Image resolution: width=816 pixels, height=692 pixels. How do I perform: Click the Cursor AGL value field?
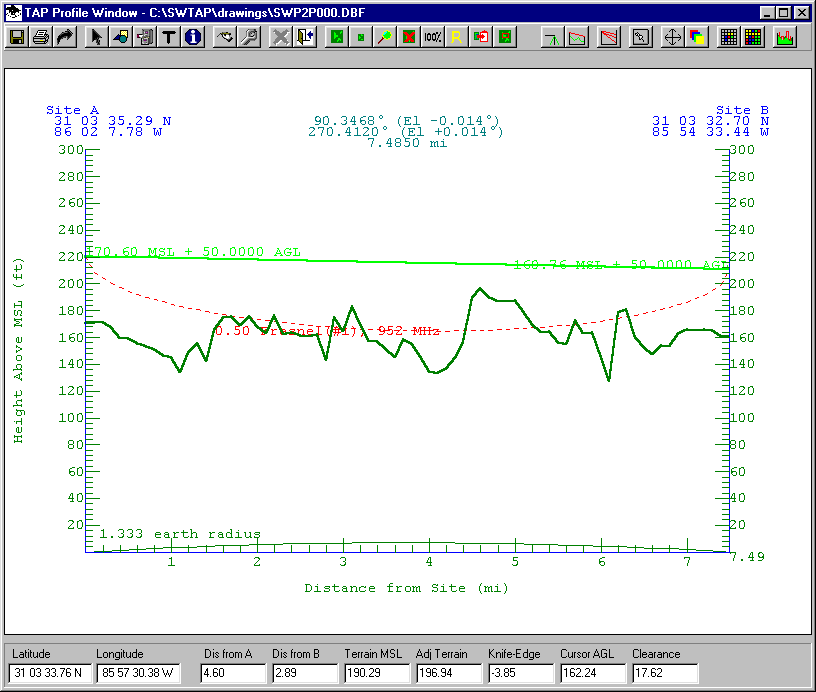[x=593, y=673]
